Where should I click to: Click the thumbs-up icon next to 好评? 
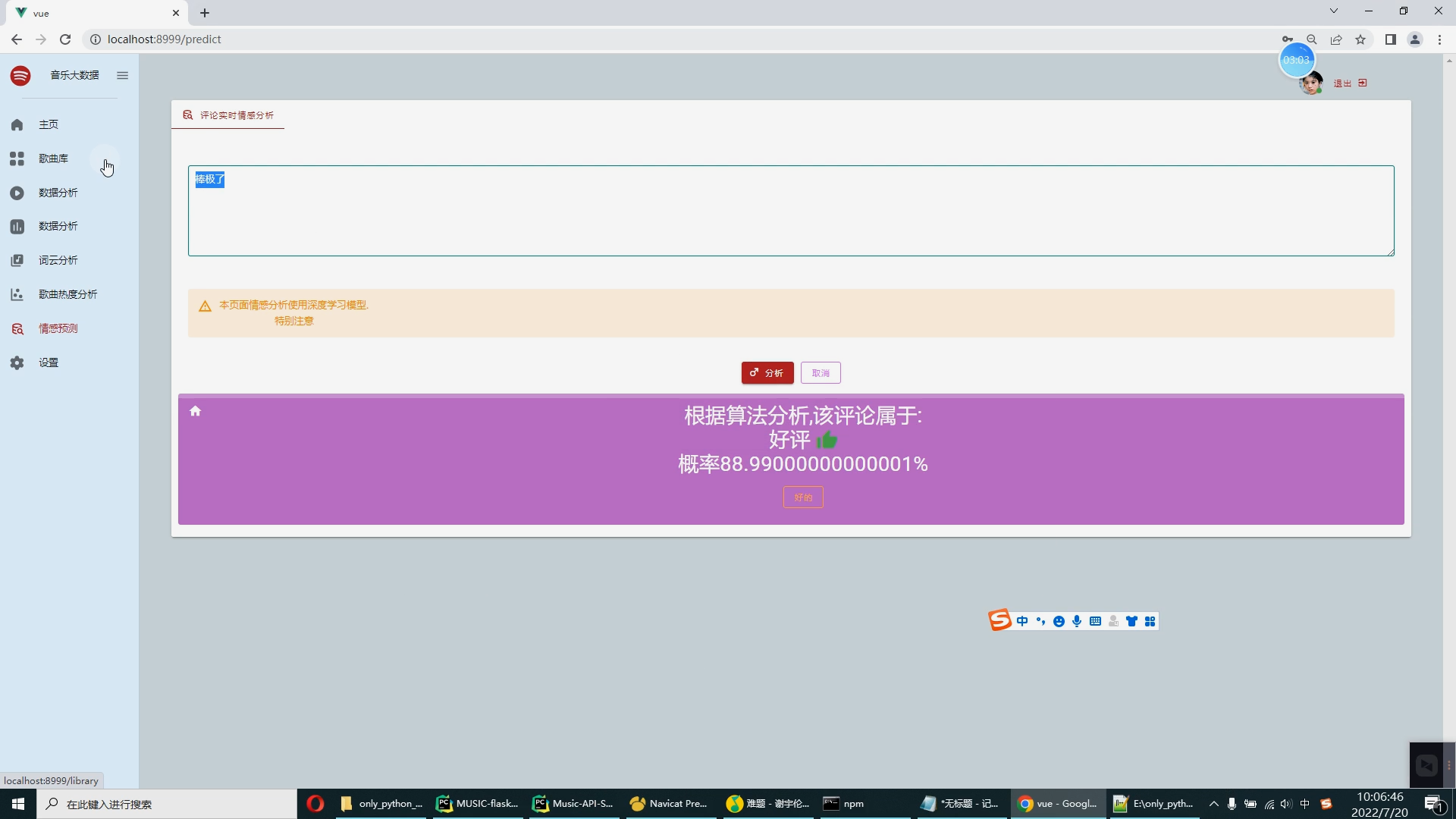pos(827,440)
